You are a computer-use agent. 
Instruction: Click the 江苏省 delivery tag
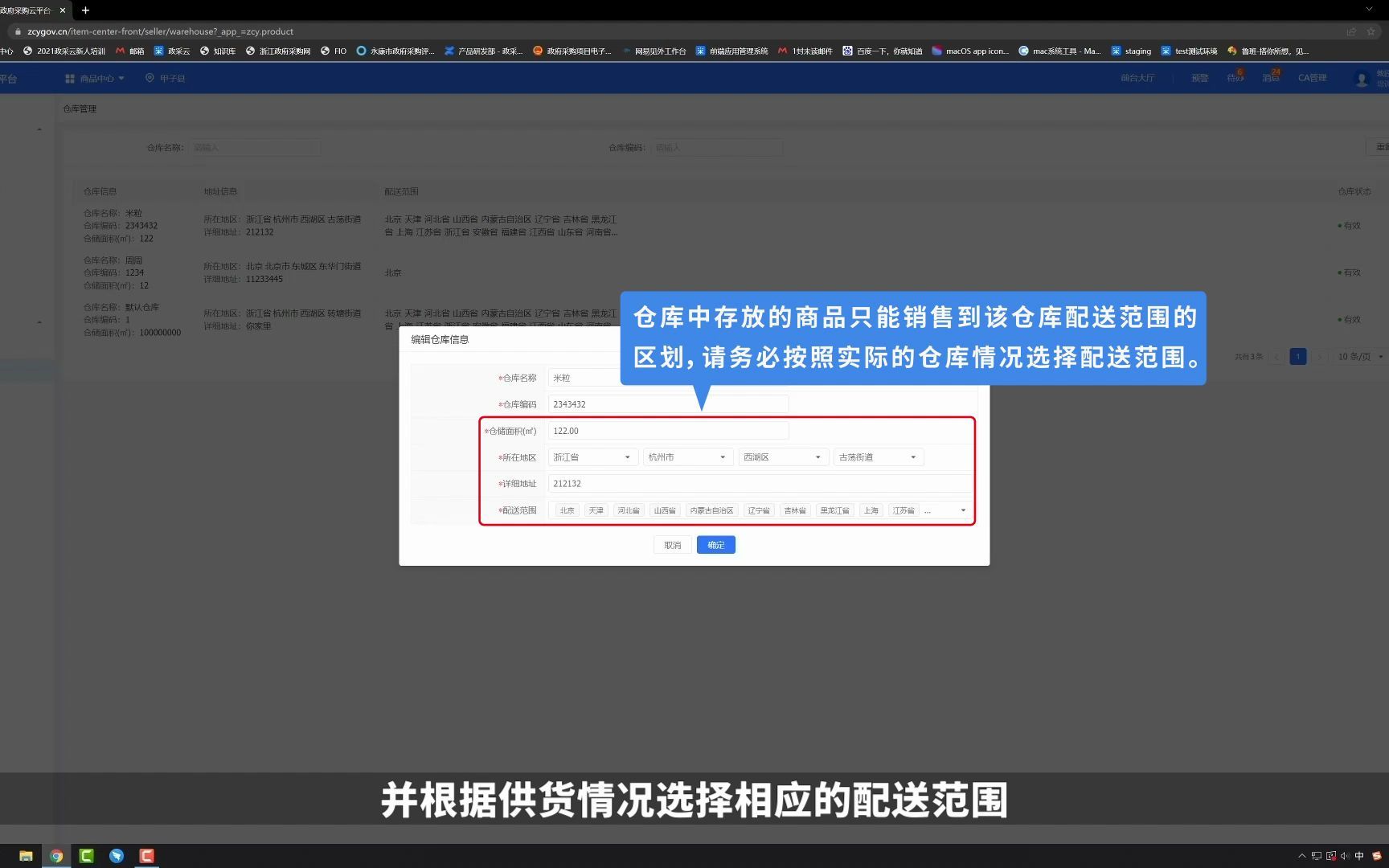coord(903,510)
